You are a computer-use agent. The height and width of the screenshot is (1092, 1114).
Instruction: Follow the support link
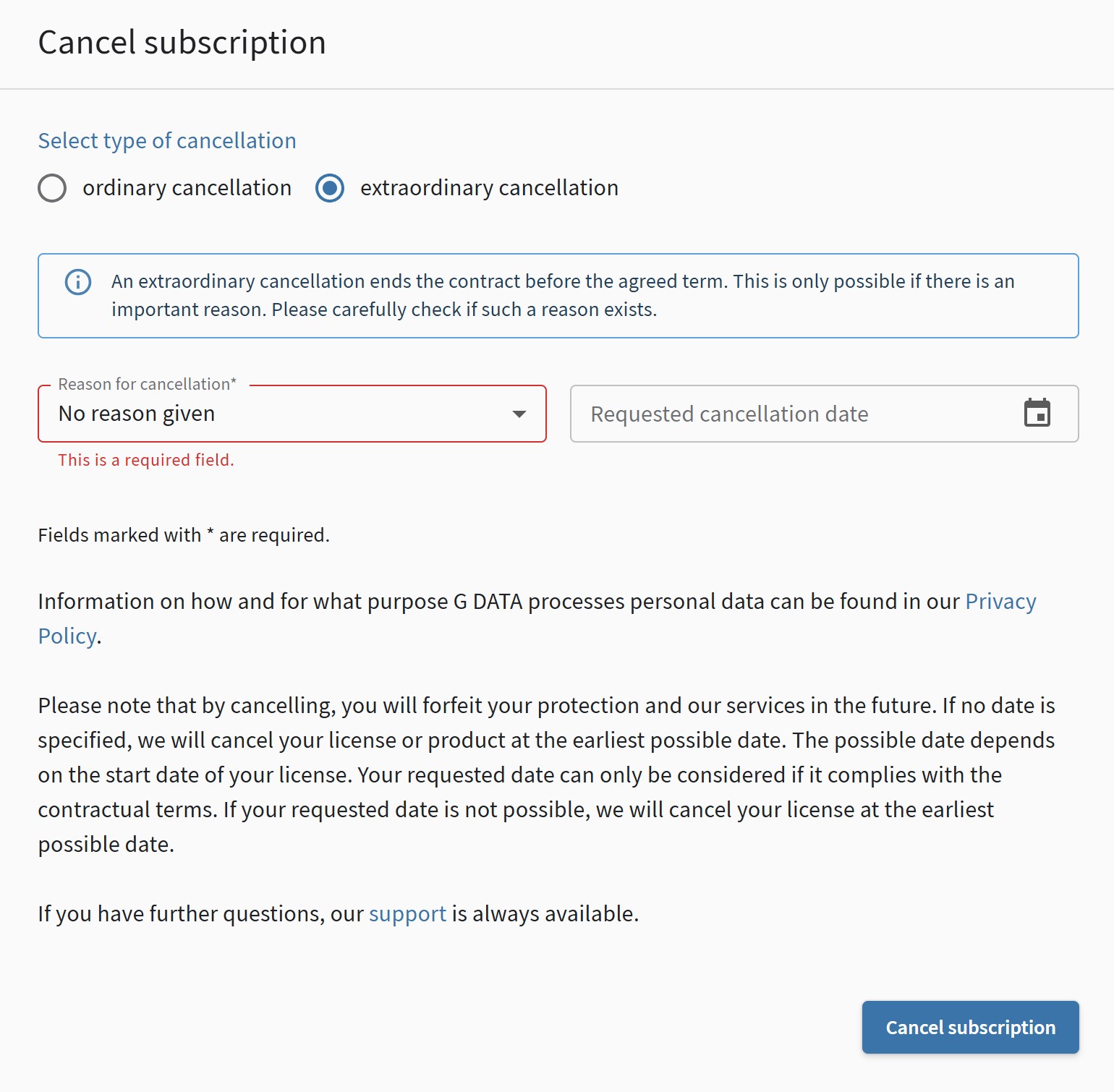407,914
